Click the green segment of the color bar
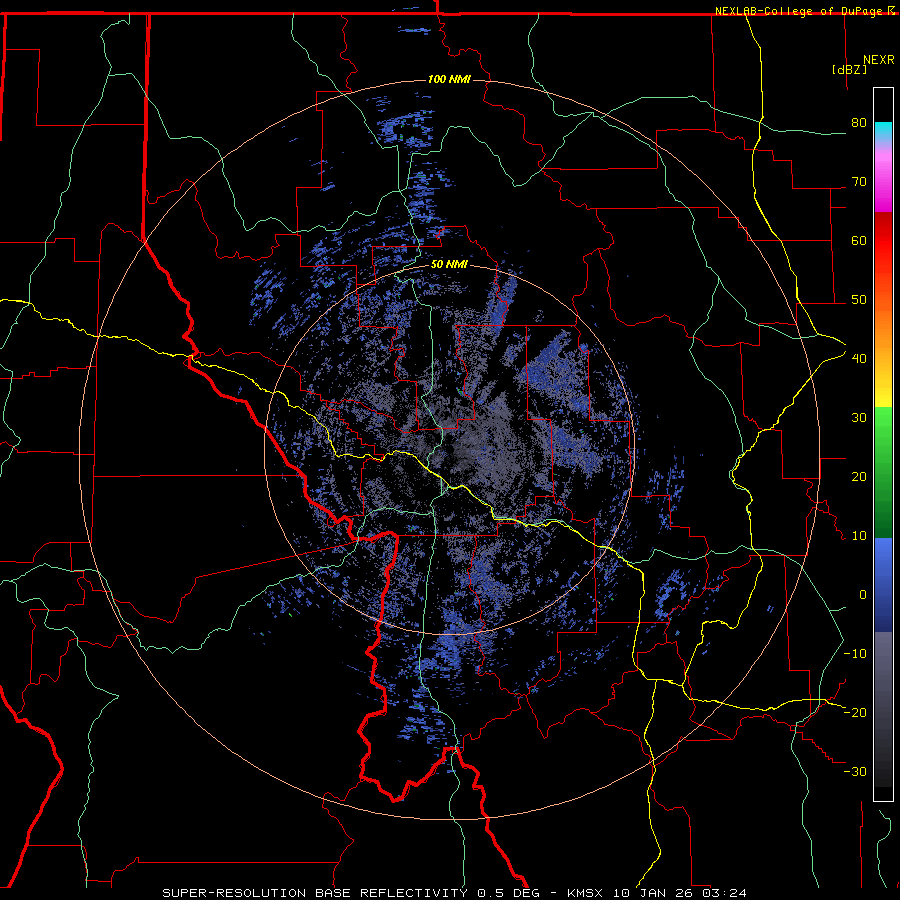Viewport: 900px width, 900px height. pos(883,472)
